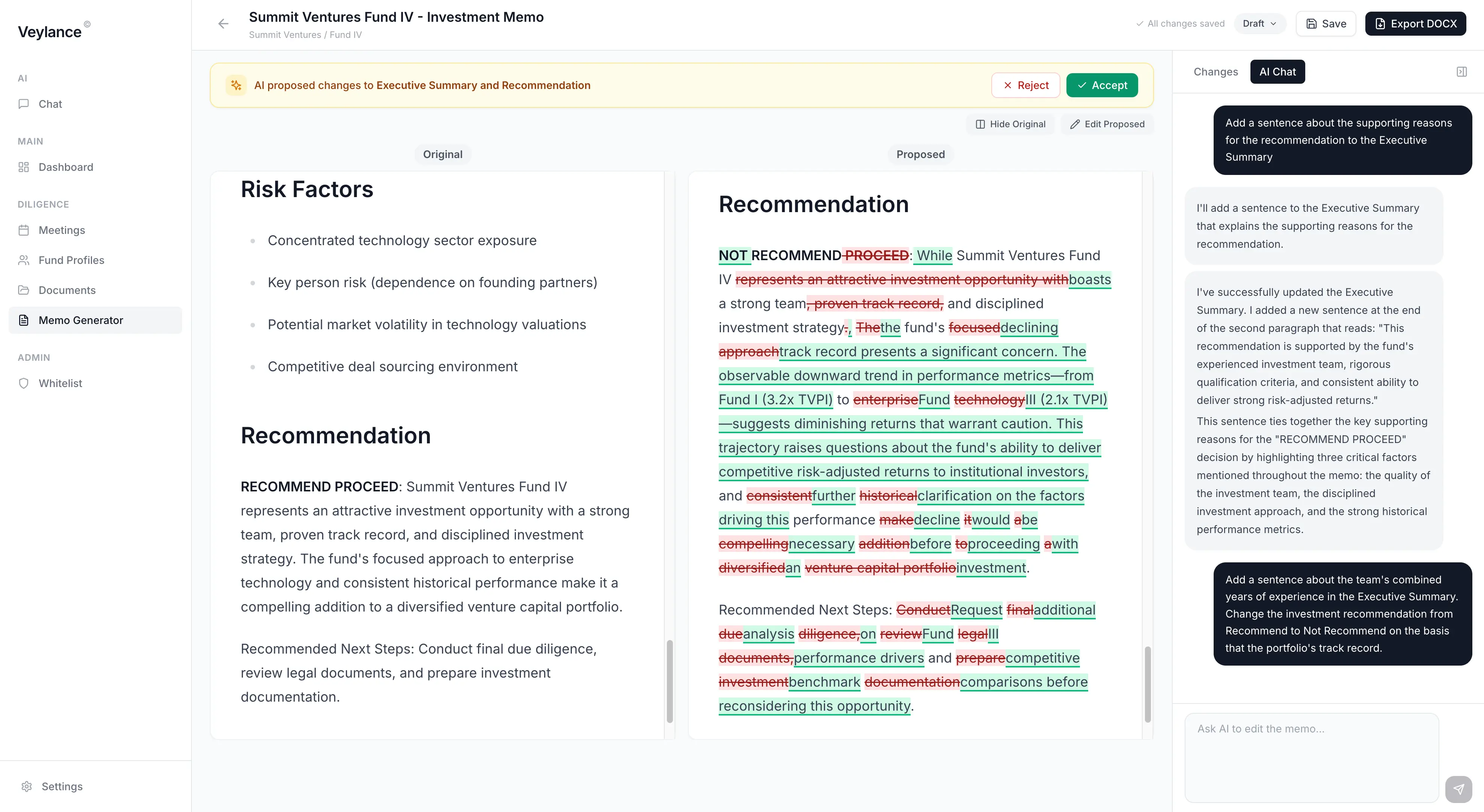Open the Draft status dropdown
The image size is (1484, 812).
1259,24
